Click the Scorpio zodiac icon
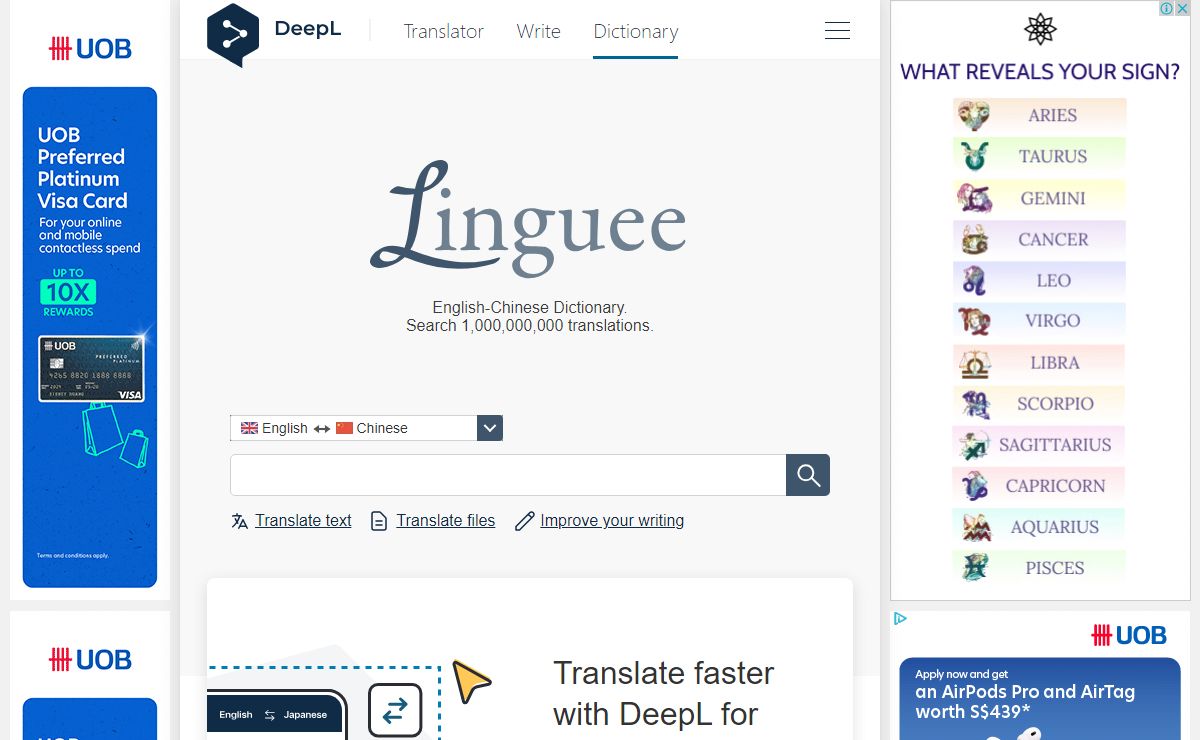This screenshot has width=1200, height=740. click(974, 403)
